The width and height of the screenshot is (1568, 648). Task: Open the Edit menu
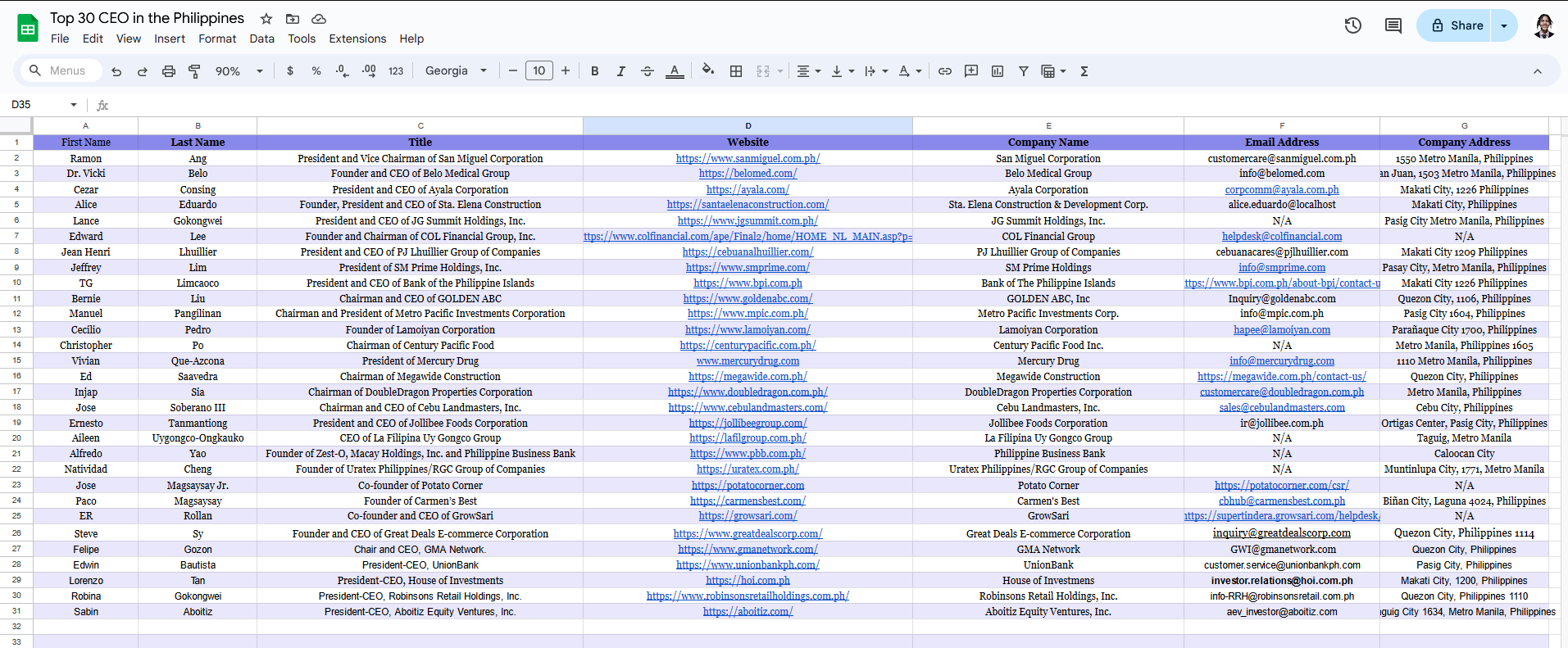[x=93, y=39]
